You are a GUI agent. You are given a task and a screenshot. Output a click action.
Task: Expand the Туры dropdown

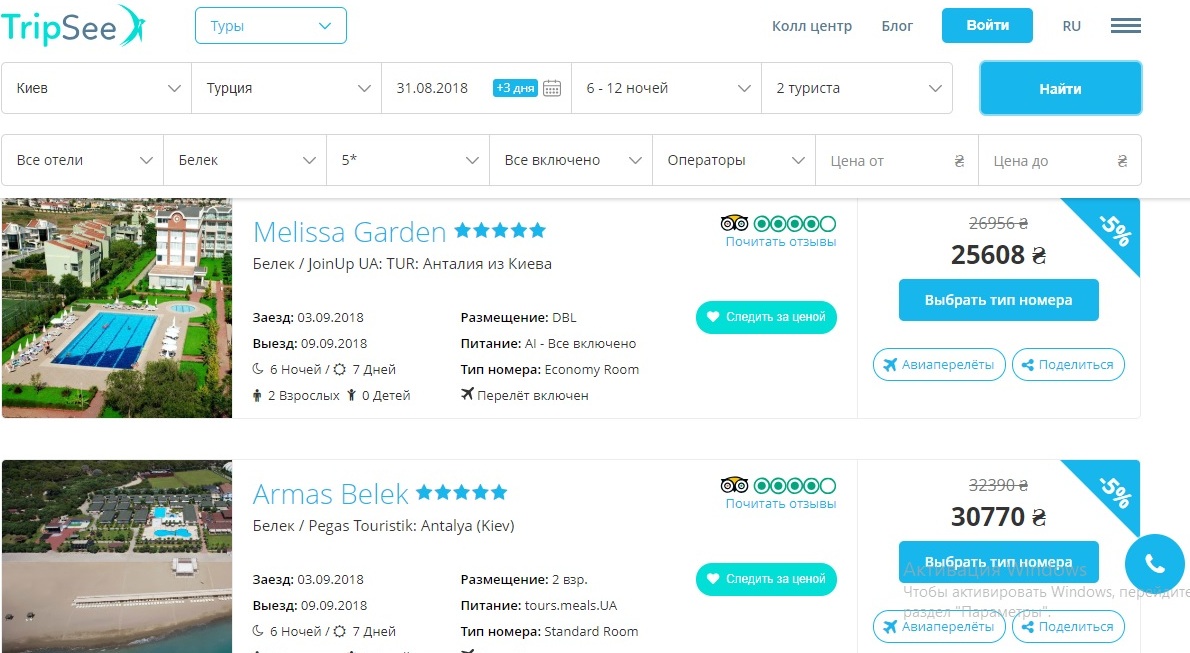tap(270, 26)
